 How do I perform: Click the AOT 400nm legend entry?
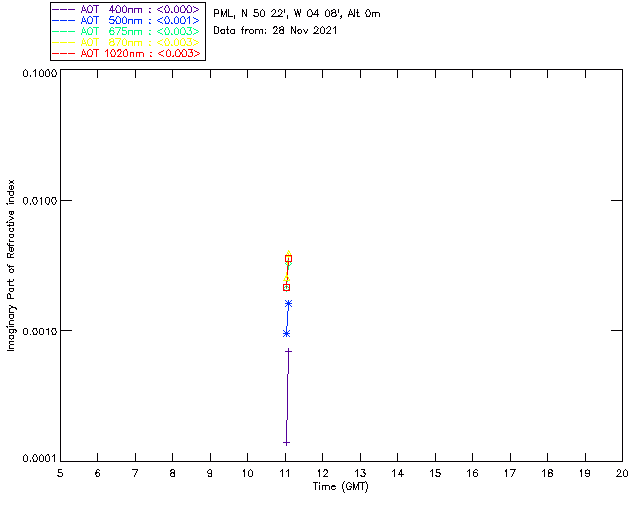[126, 10]
